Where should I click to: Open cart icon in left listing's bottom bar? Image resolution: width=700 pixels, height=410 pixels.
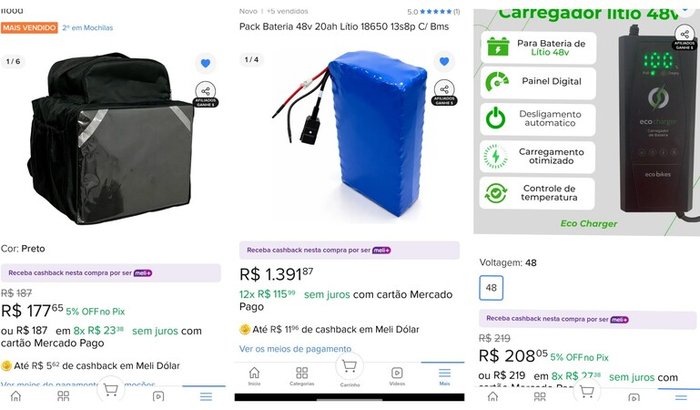(111, 390)
